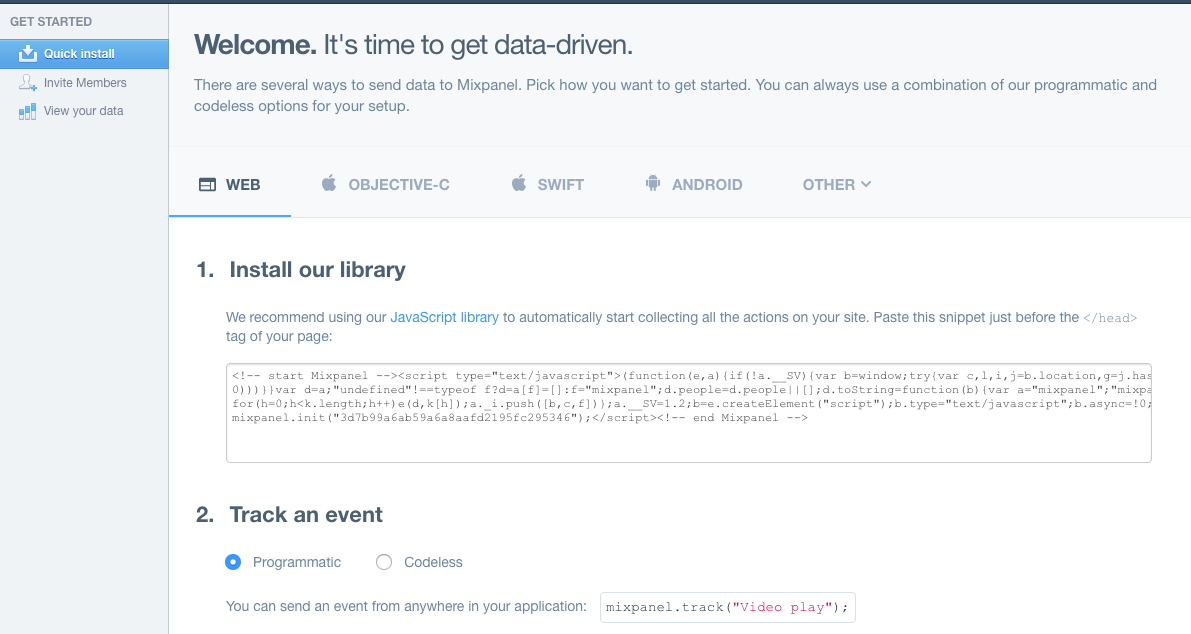Click the Android robot icon
This screenshot has width=1191, height=634.
(652, 183)
